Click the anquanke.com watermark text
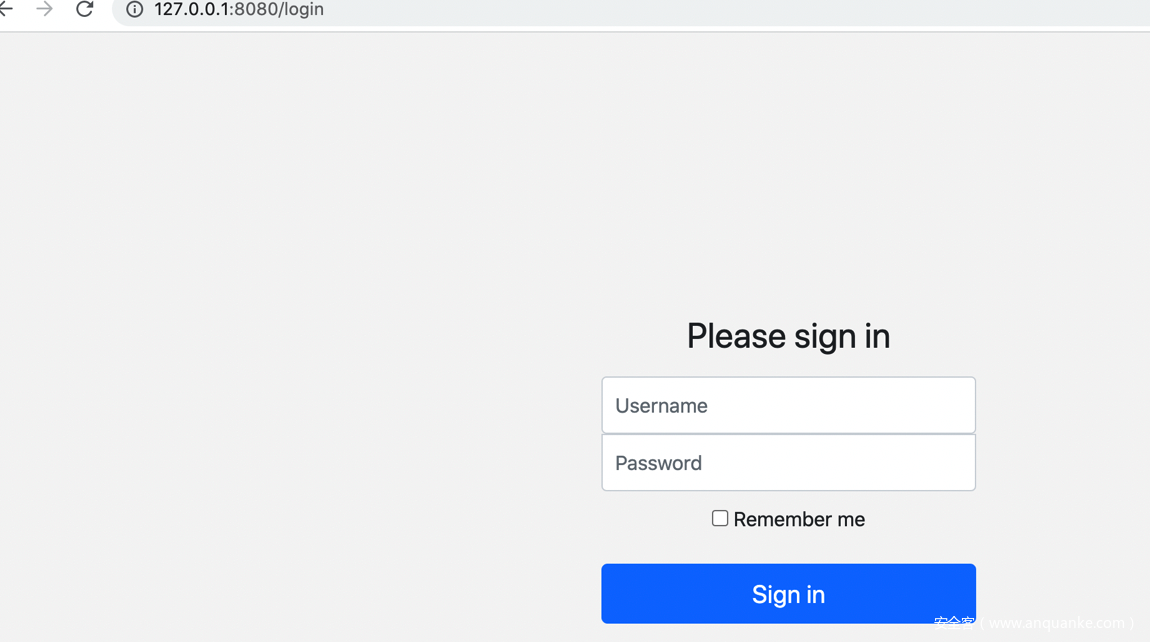1150x642 pixels. (x=1060, y=623)
